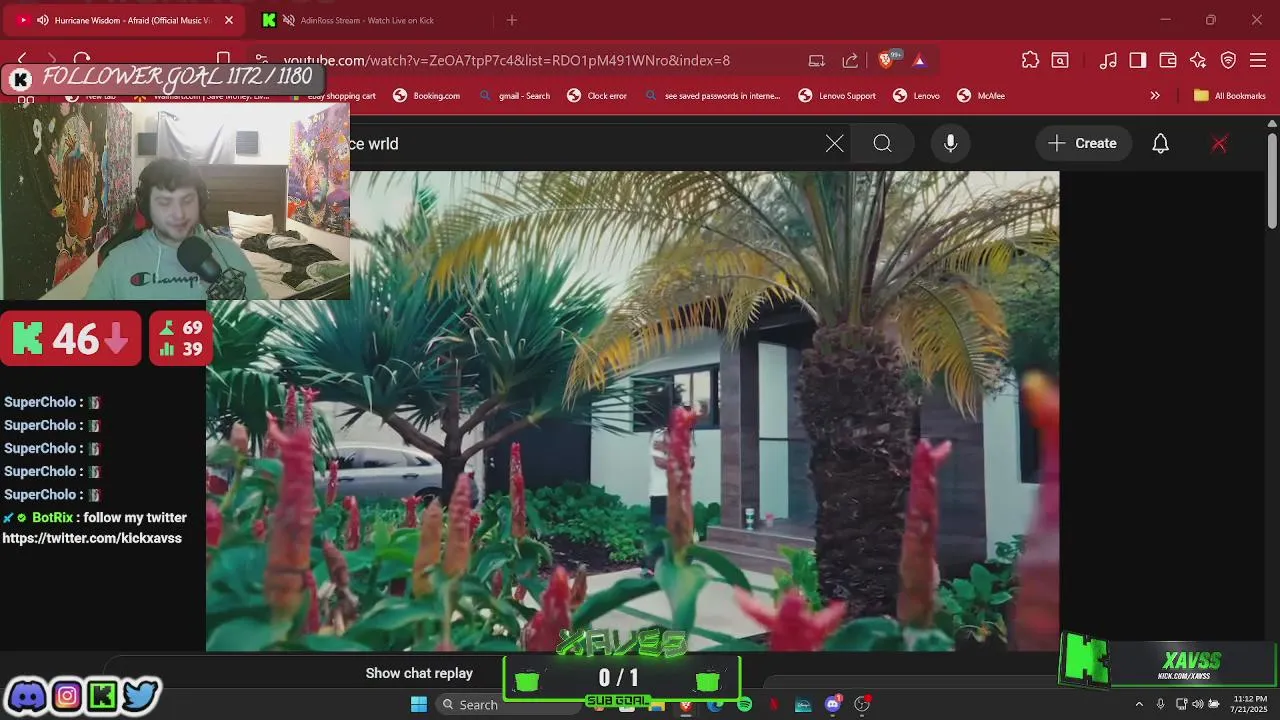Open the Leo AI sparkle icon
The height and width of the screenshot is (720, 1280).
[x=1198, y=60]
